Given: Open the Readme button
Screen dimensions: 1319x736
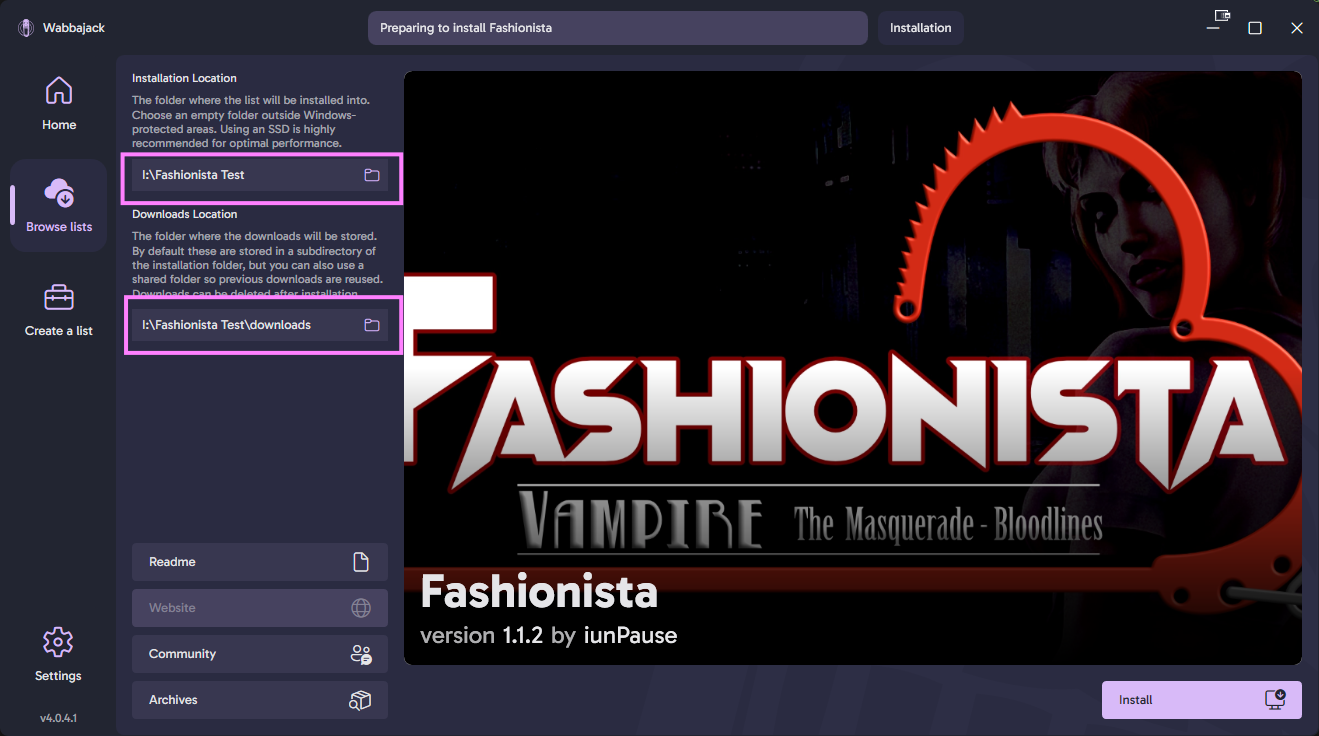Looking at the screenshot, I should tap(259, 562).
